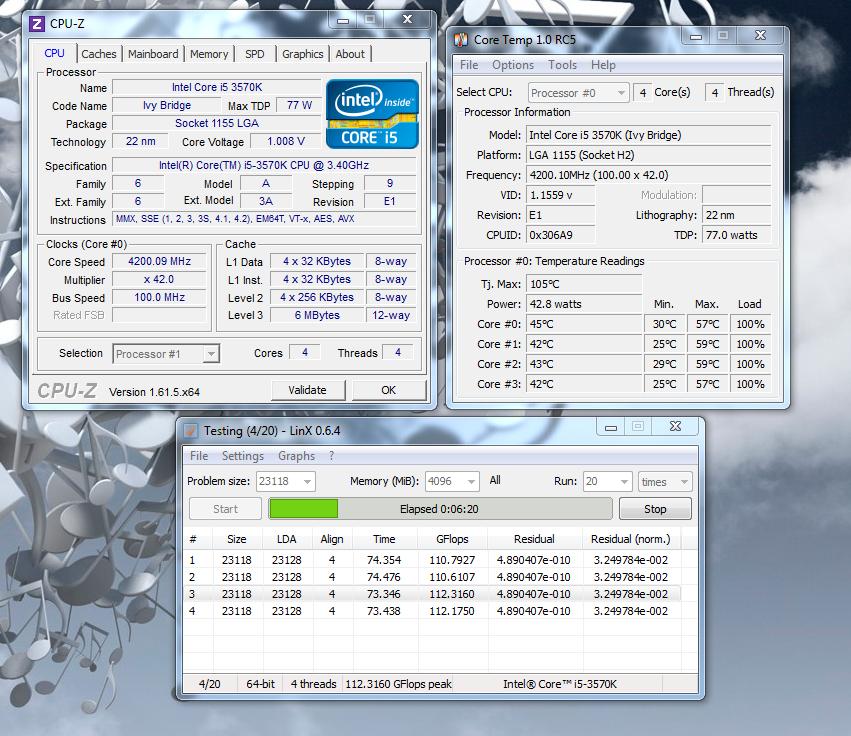Close the CPU-Z window
This screenshot has width=851, height=736.
(407, 20)
